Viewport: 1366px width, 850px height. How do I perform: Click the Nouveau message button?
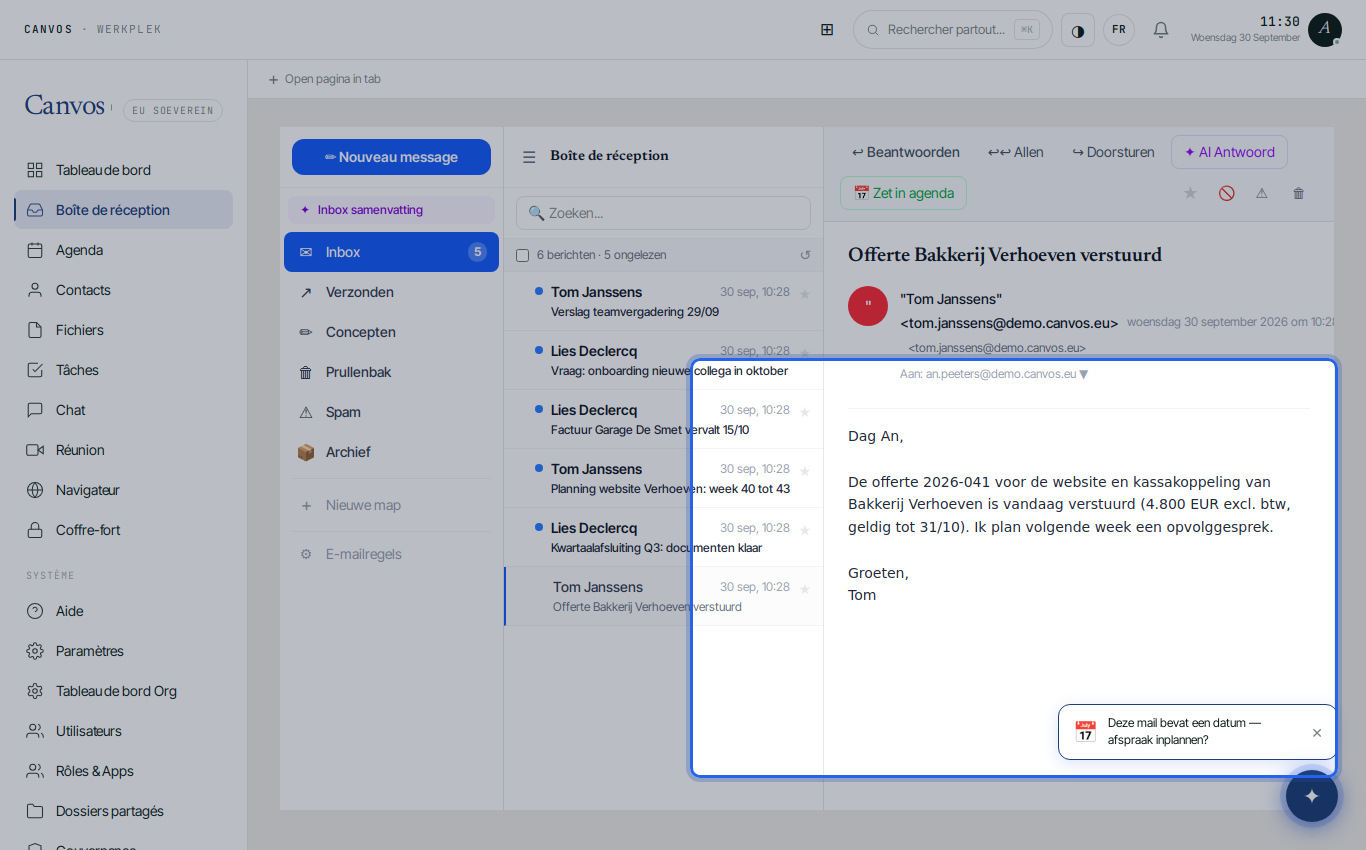(x=391, y=157)
